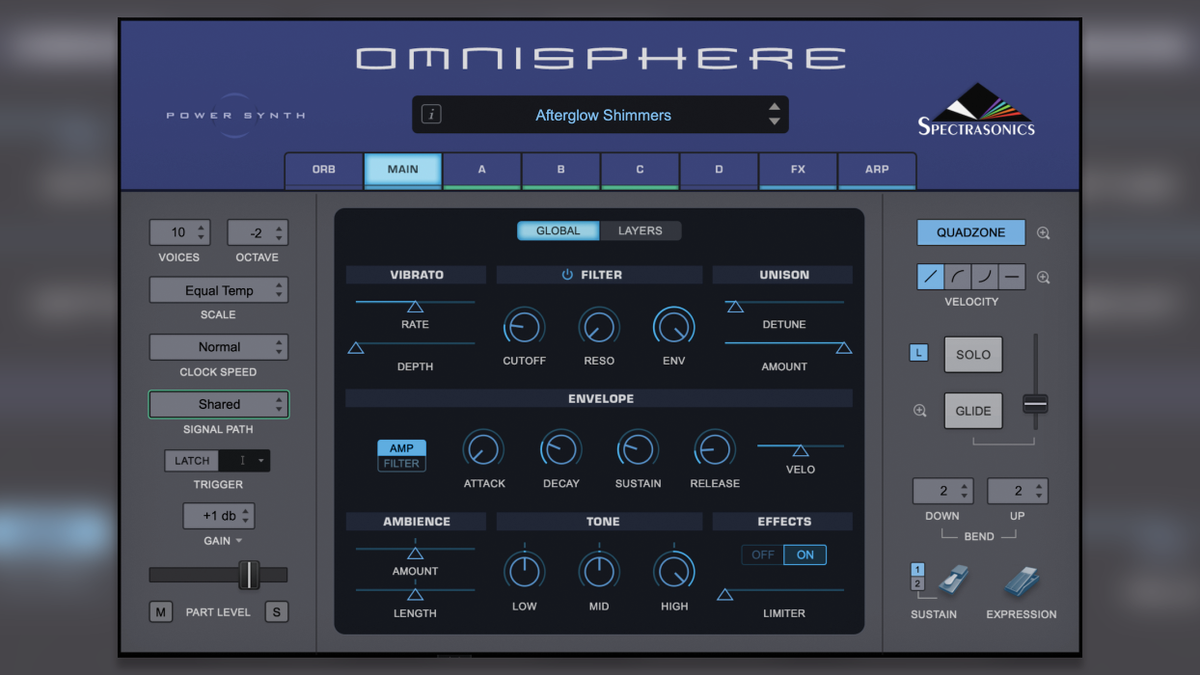Click the magnifier icon next to QUADZONE
The height and width of the screenshot is (675, 1200).
1042,232
